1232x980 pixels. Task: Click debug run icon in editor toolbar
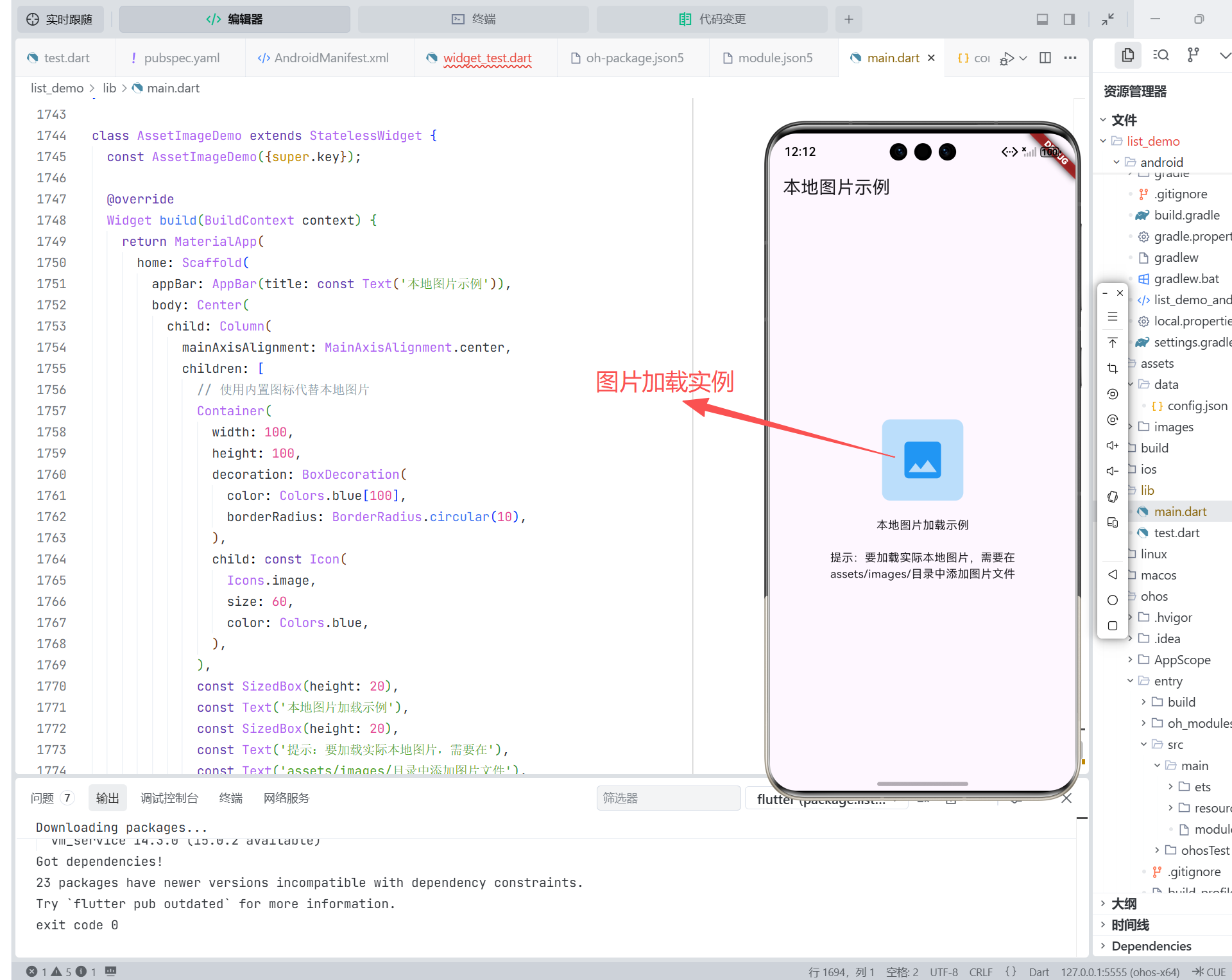(1007, 58)
